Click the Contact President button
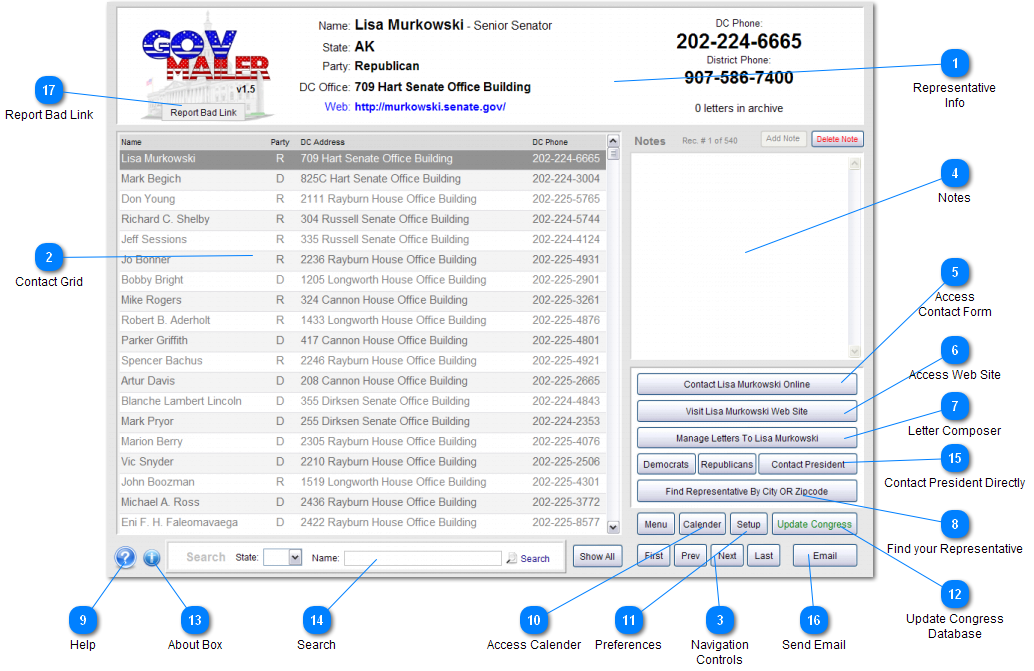The height and width of the screenshot is (671, 1034). pyautogui.click(x=808, y=465)
